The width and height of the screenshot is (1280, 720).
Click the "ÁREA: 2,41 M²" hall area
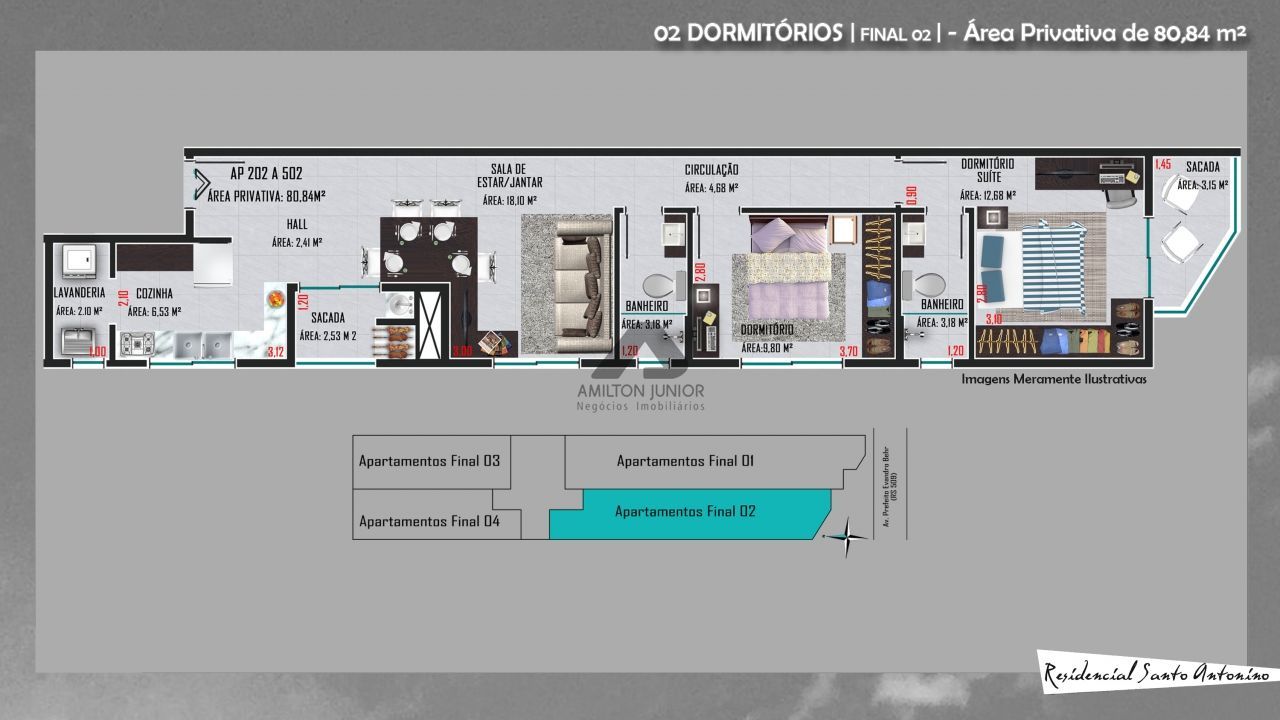(x=297, y=242)
